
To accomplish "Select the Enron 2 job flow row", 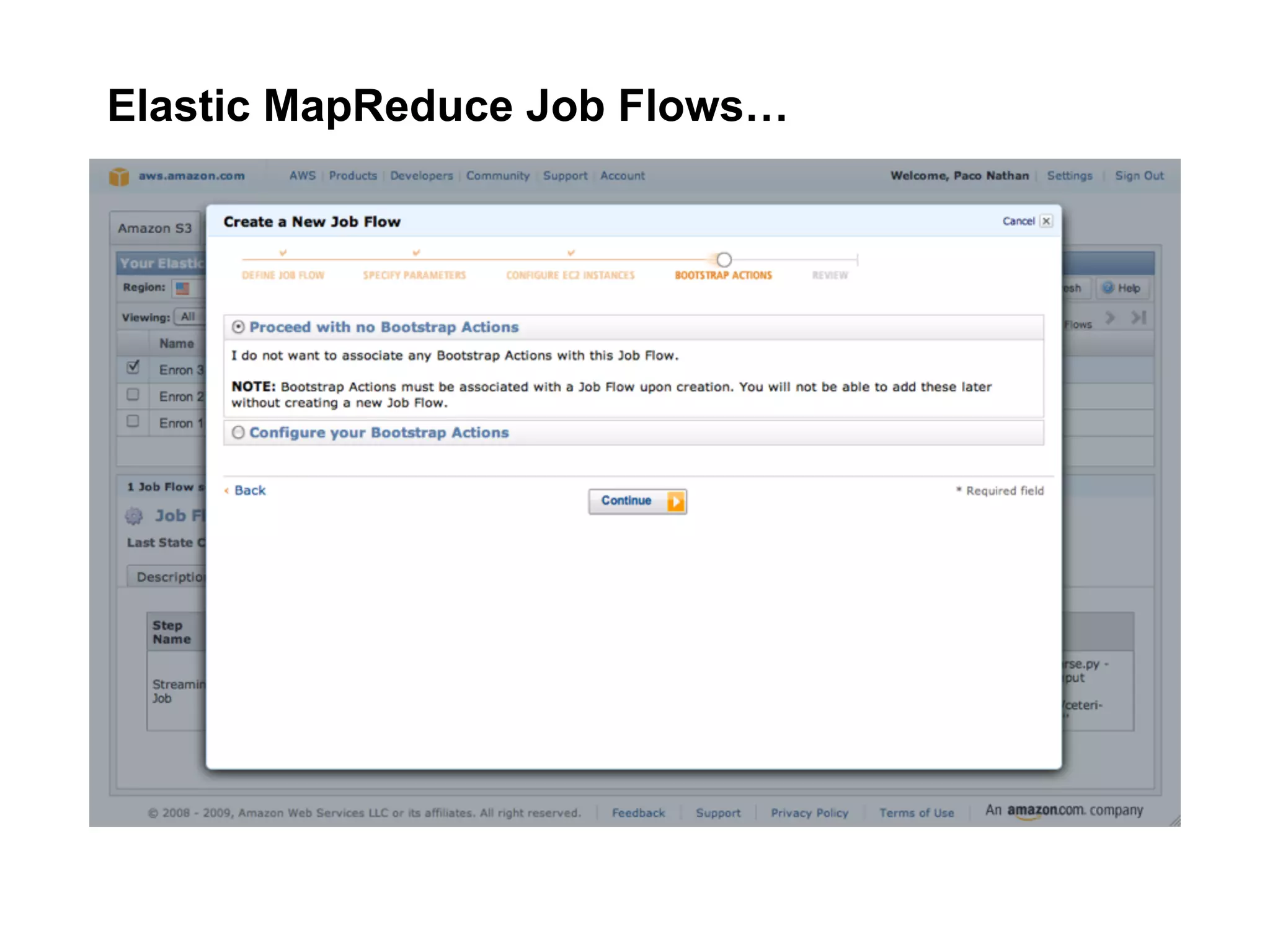I will click(181, 397).
